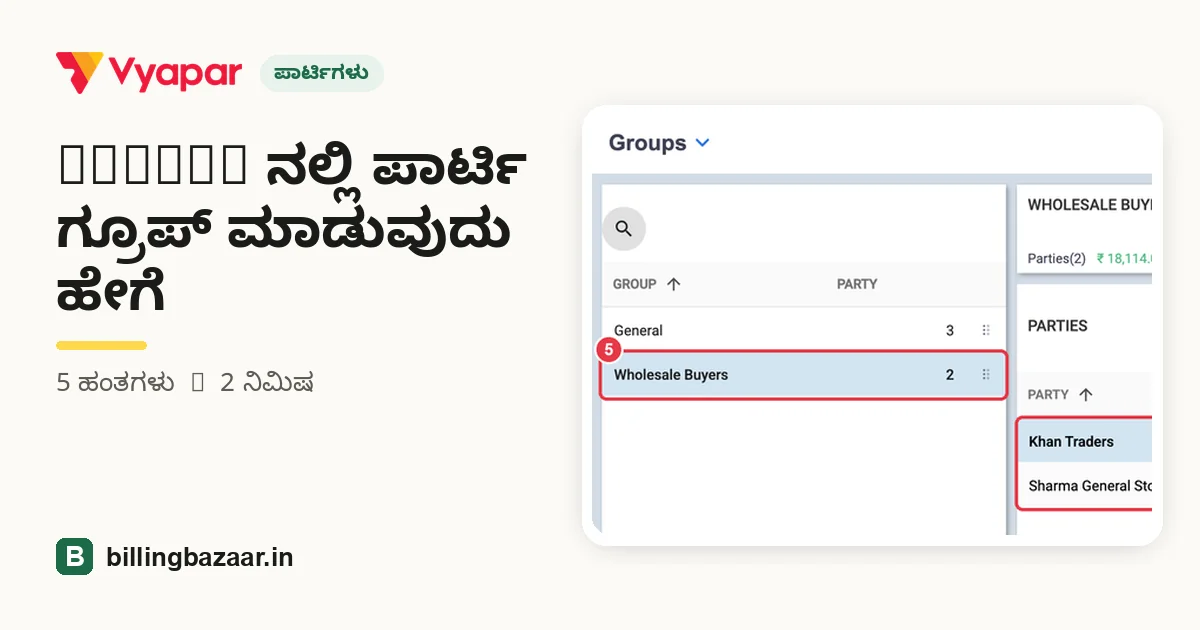The height and width of the screenshot is (630, 1200).
Task: Click the green B billingbazaar logo icon
Action: pos(74,557)
